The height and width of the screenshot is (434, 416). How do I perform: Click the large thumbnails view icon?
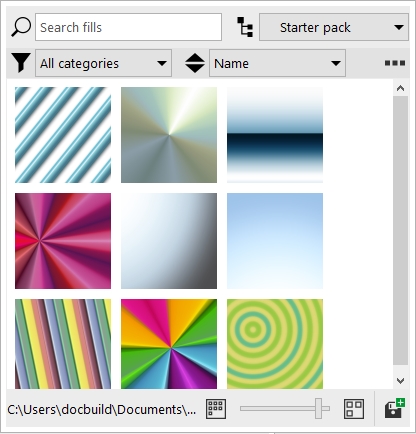(x=354, y=409)
